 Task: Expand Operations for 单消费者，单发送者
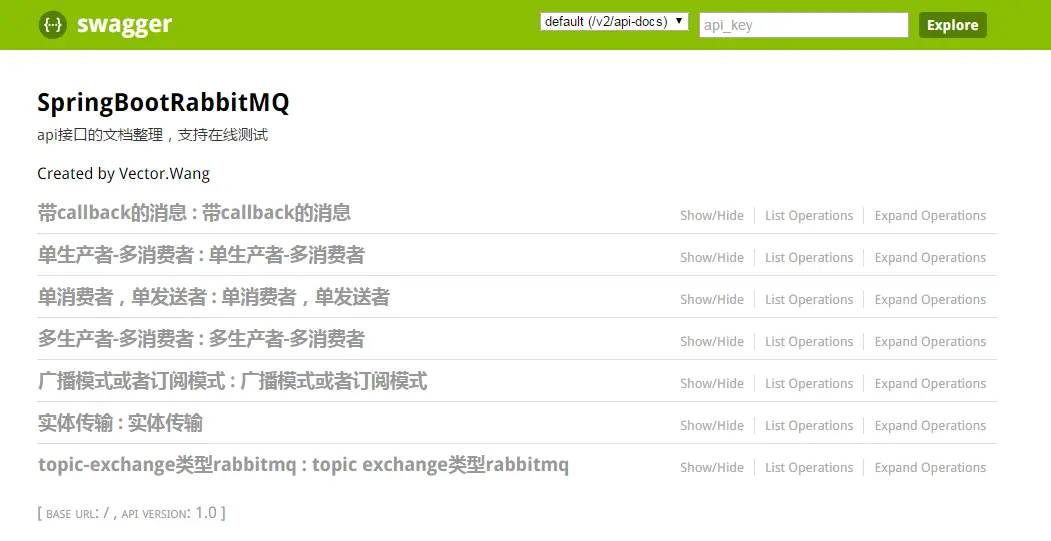pyautogui.click(x=930, y=300)
